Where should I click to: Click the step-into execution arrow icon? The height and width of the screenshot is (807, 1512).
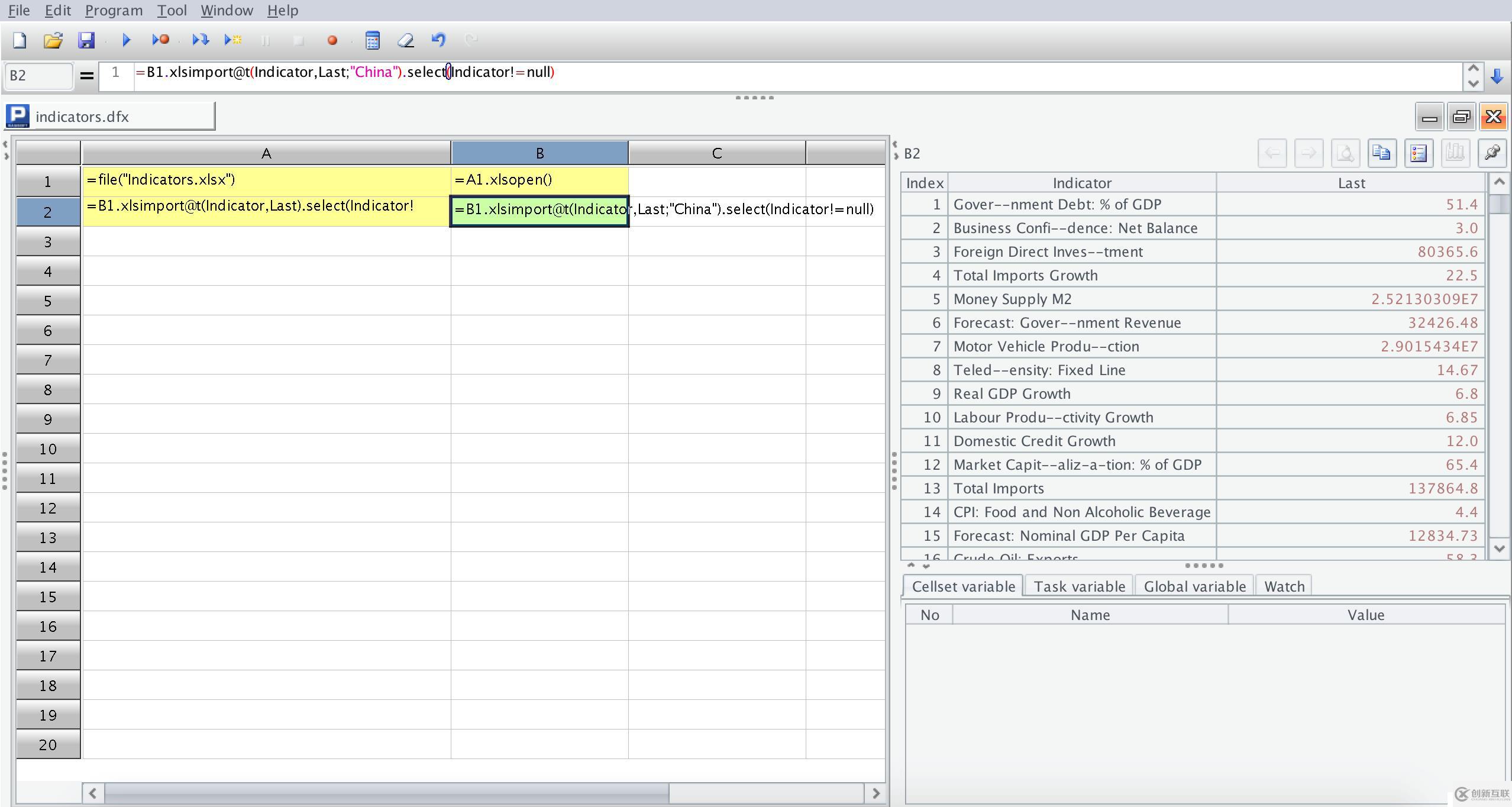click(x=201, y=40)
